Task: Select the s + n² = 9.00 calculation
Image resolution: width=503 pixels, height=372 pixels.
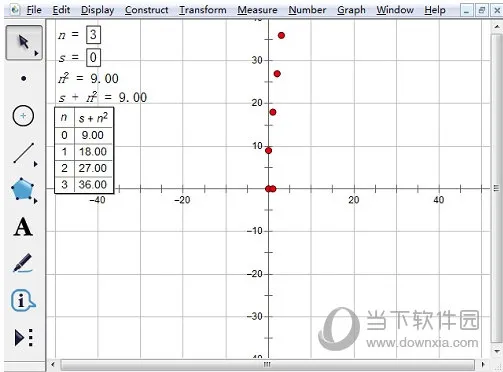Action: (103, 98)
